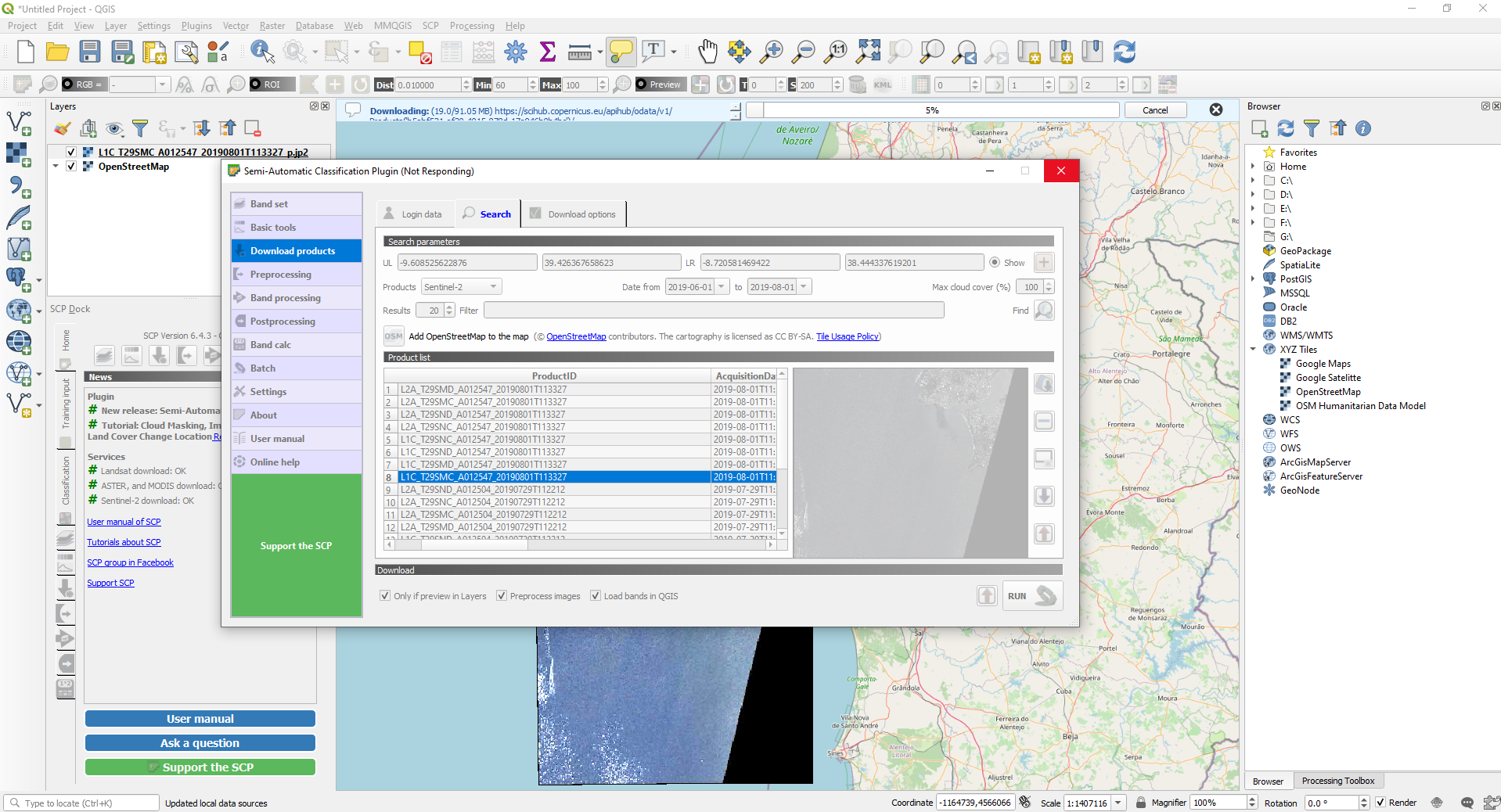
Task: Click the Zoom Full extent icon
Action: pos(868,52)
